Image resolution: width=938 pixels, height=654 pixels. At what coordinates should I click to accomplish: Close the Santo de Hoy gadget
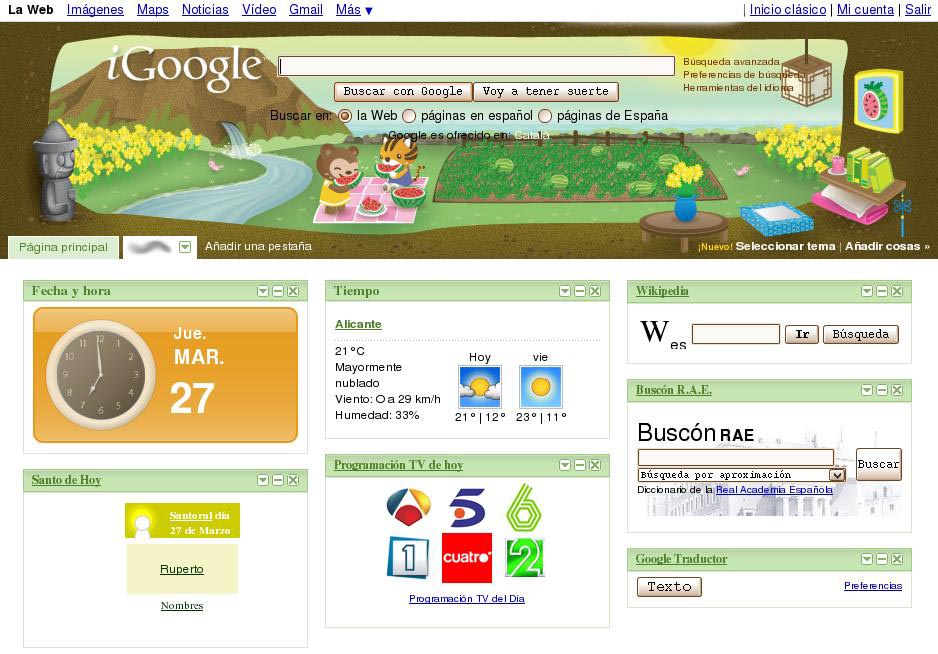pos(293,480)
